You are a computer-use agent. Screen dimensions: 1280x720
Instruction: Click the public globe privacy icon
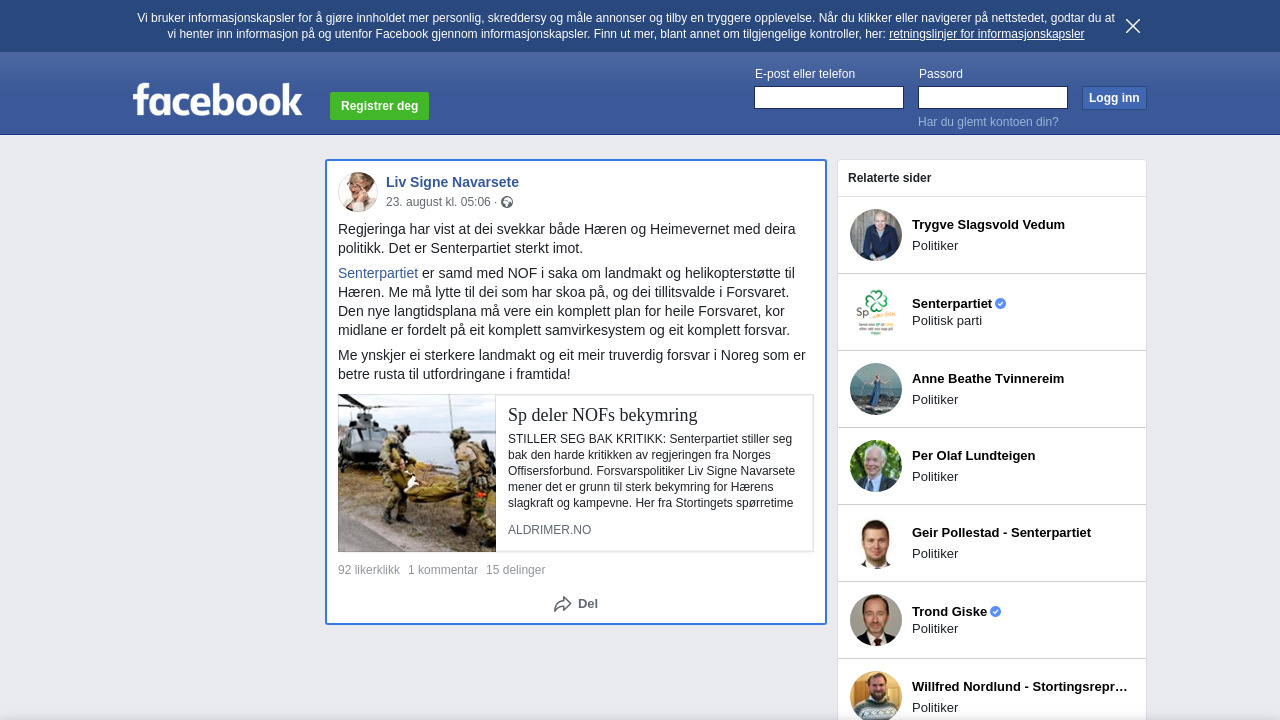[x=507, y=202]
